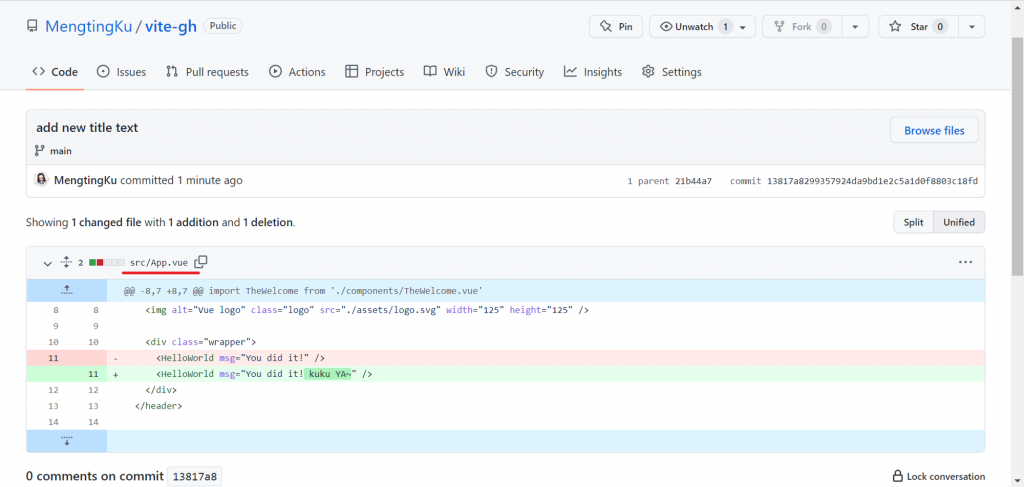Open the vite-gh repository link
The height and width of the screenshot is (487, 1024).
(x=170, y=27)
